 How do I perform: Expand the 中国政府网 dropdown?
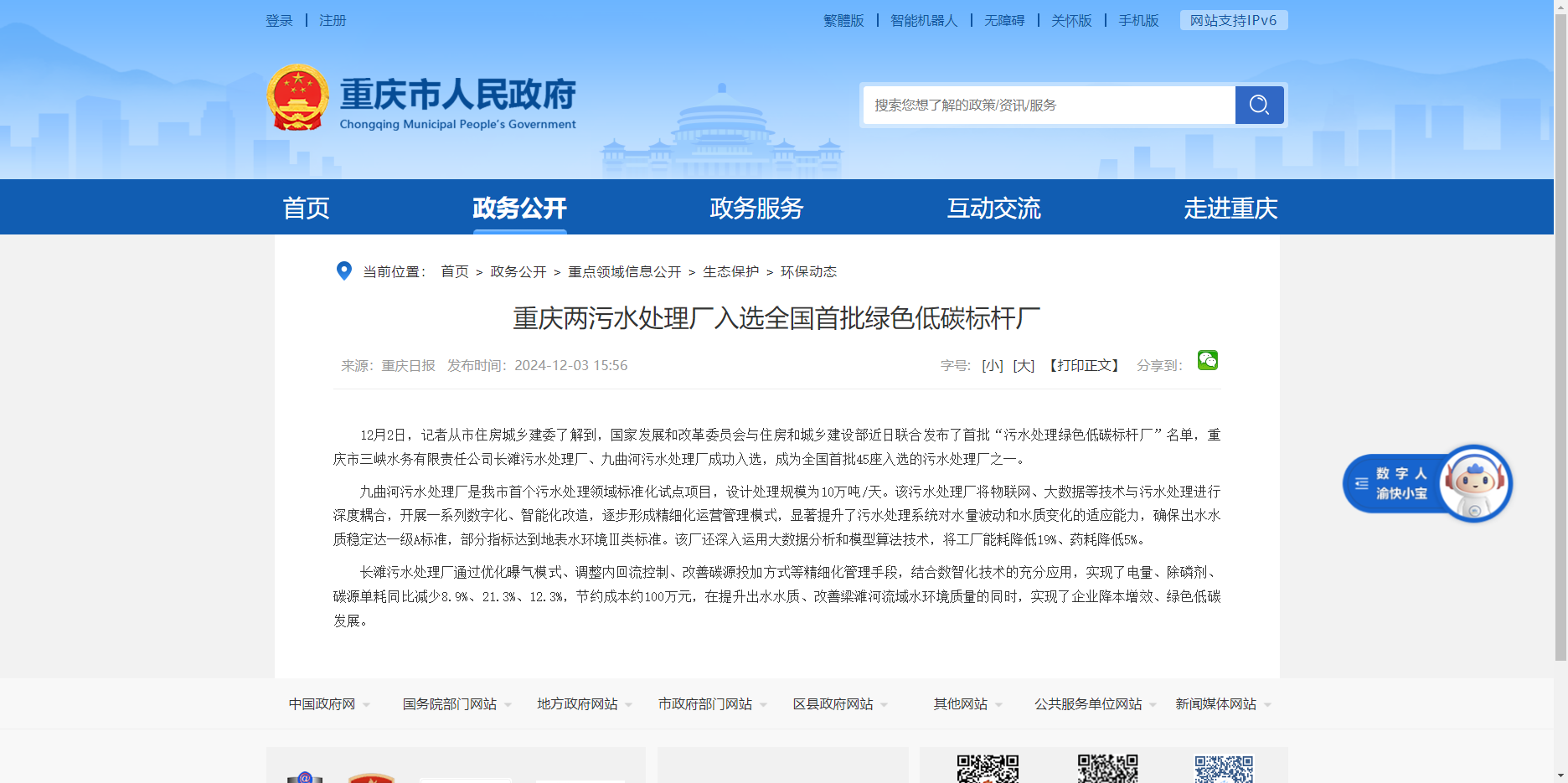[x=329, y=704]
